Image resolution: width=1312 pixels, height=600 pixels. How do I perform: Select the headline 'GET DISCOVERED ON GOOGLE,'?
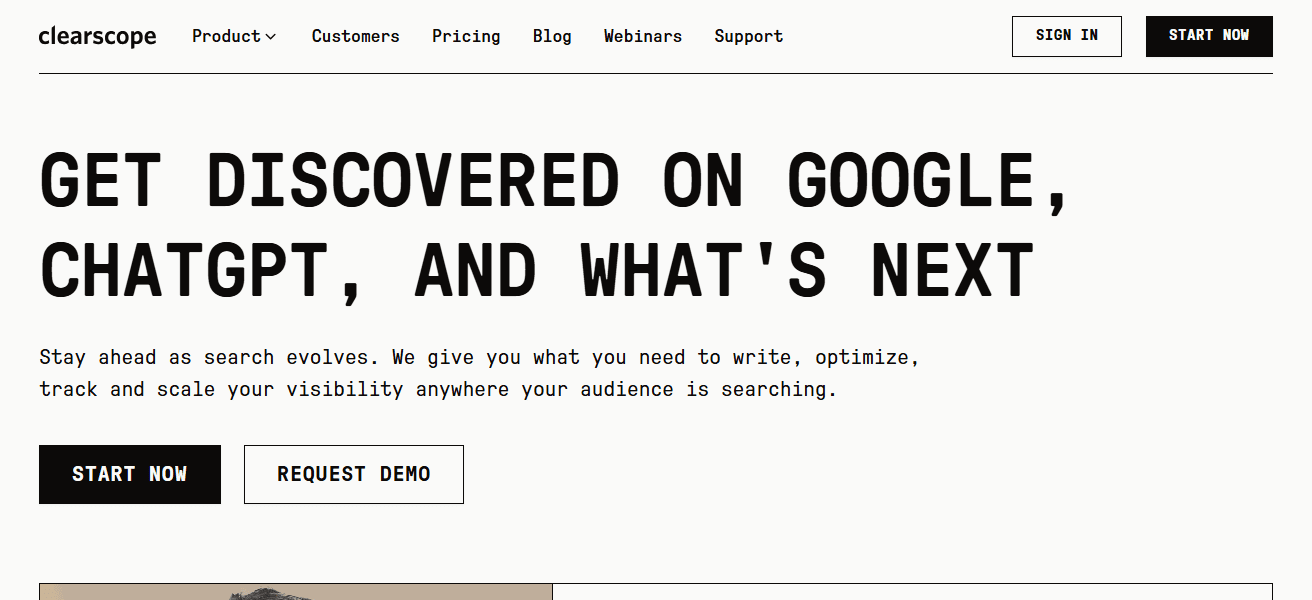point(554,182)
